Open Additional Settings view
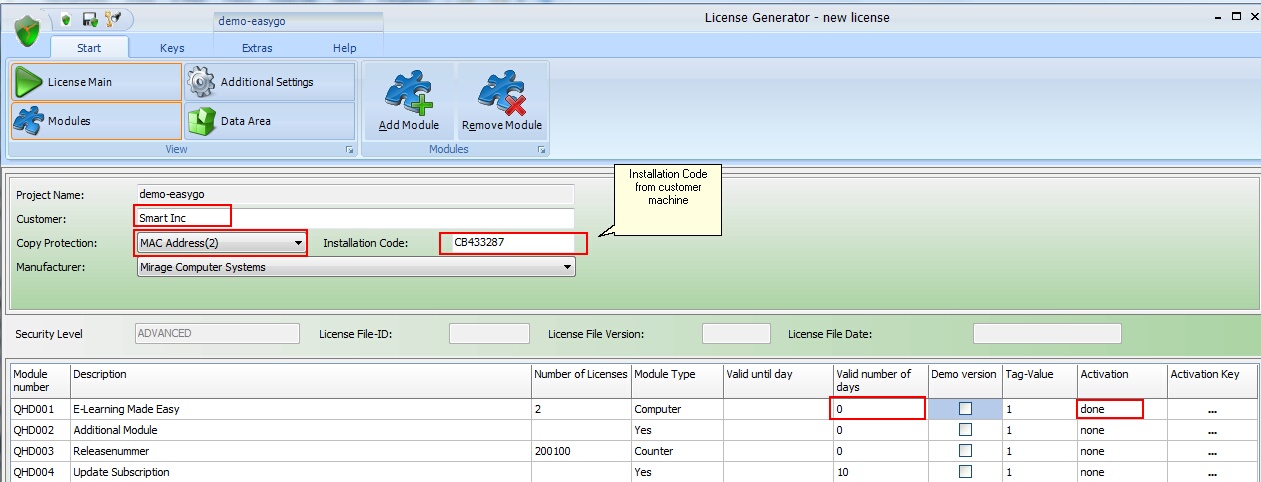The height and width of the screenshot is (482, 1261). pos(270,82)
